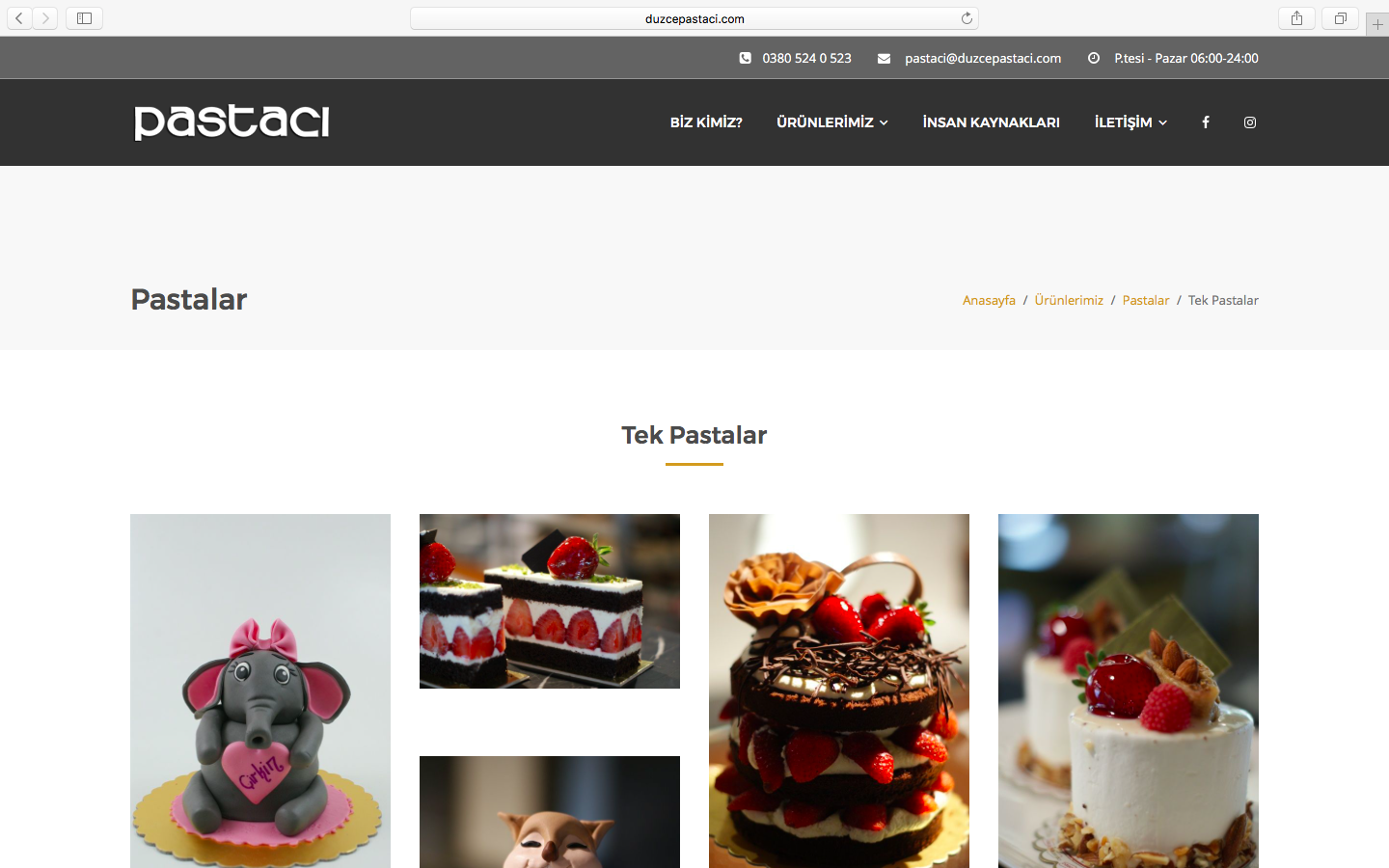Viewport: 1389px width, 868px height.
Task: Open the Facebook page icon
Action: [x=1205, y=122]
